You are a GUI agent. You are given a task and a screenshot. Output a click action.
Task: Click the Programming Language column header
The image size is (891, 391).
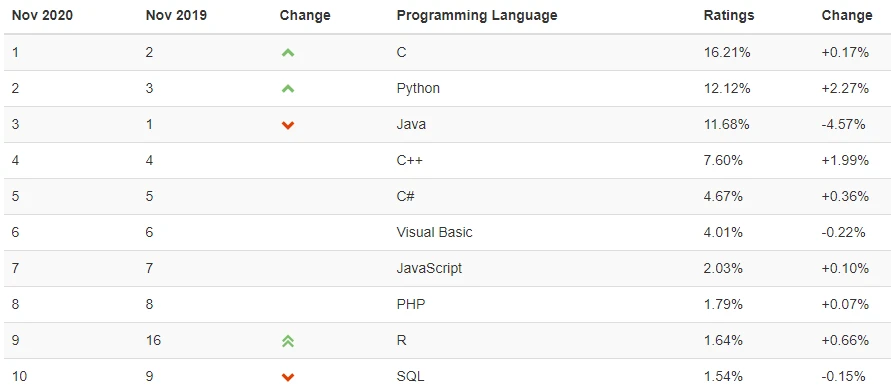(x=477, y=15)
